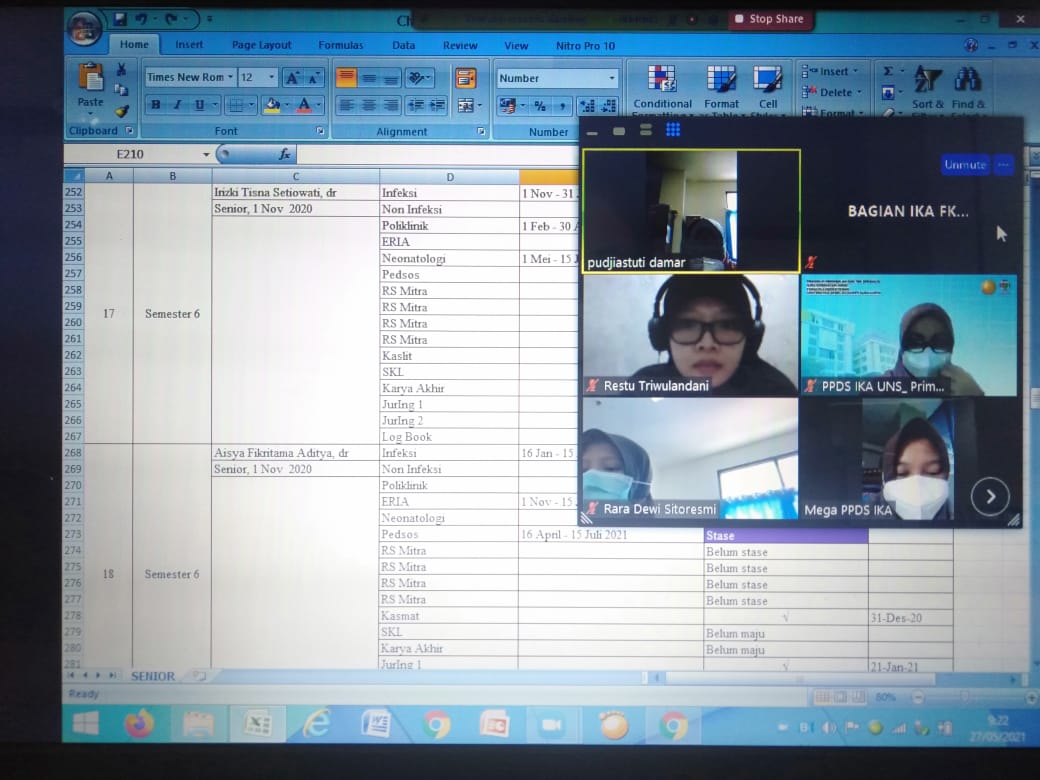Click the font color red swatch
The width and height of the screenshot is (1040, 780).
(x=303, y=105)
